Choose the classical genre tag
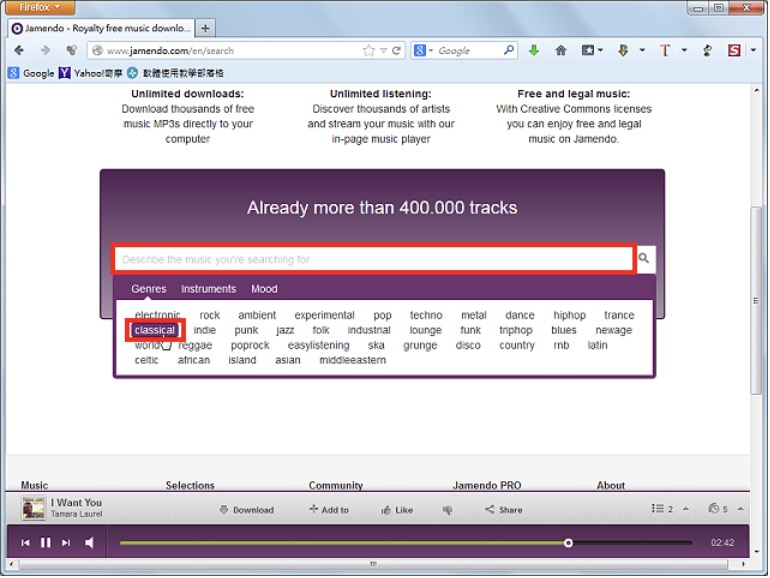The height and width of the screenshot is (578, 770). pos(154,330)
